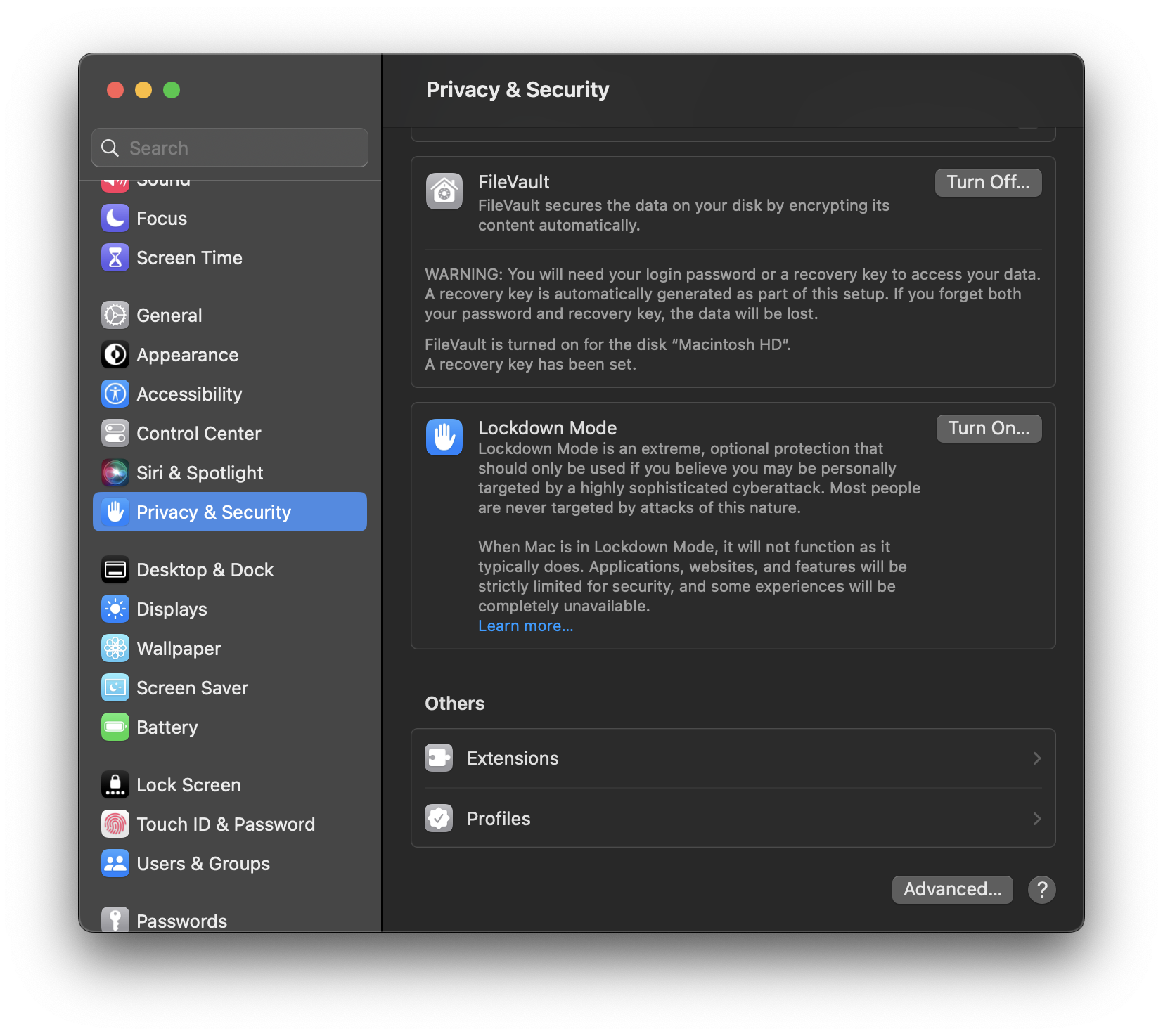Click the help question mark button
The width and height of the screenshot is (1163, 1036).
(1041, 890)
